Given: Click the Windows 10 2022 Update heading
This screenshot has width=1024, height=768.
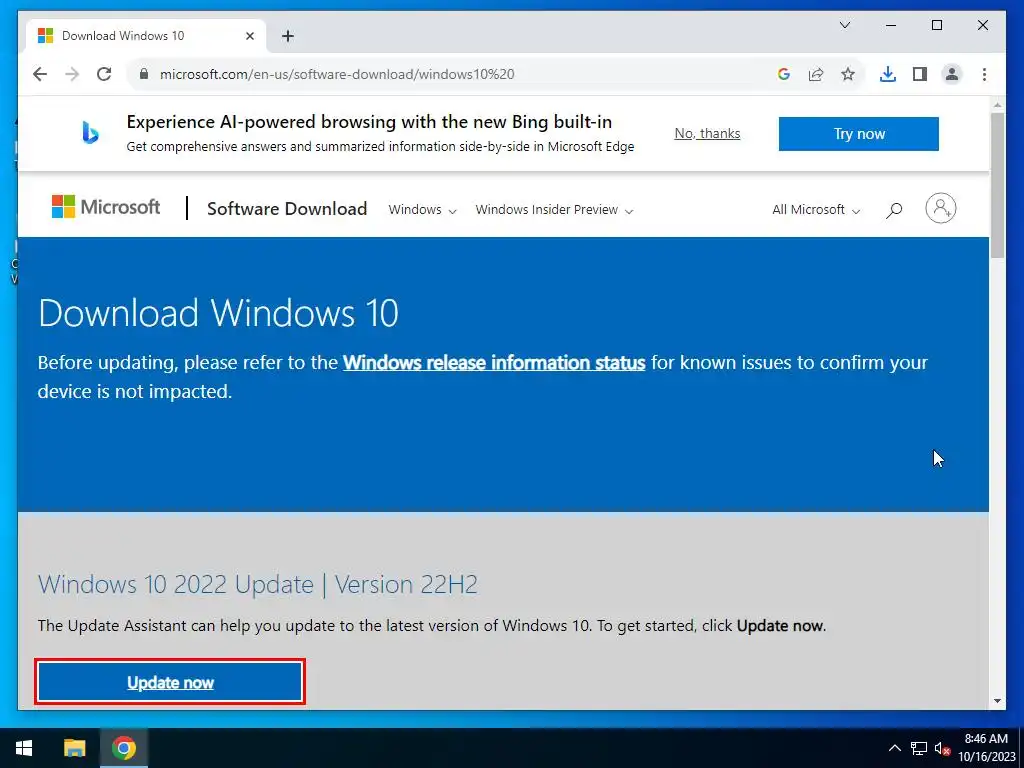Looking at the screenshot, I should click(x=257, y=584).
